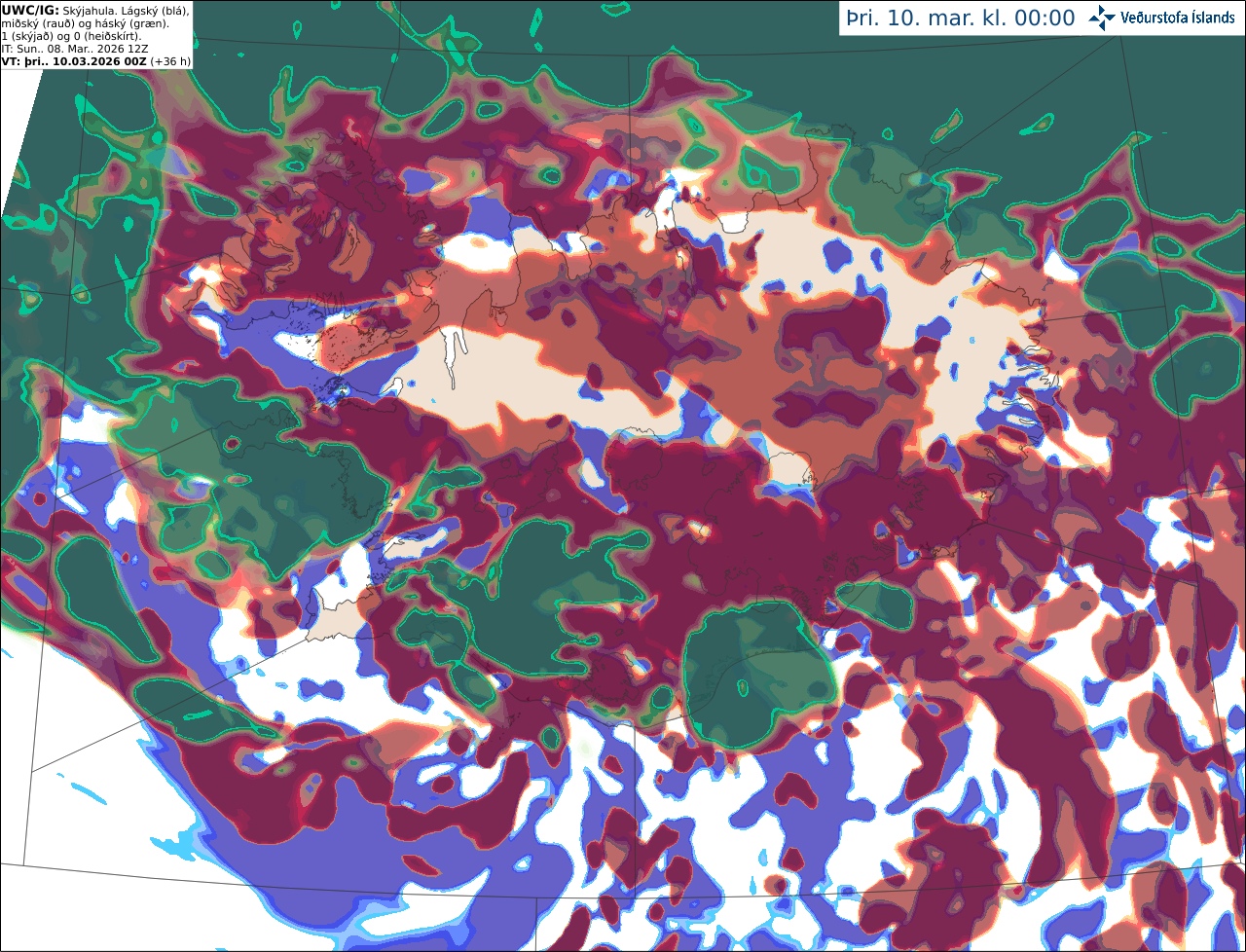Image resolution: width=1246 pixels, height=952 pixels.
Task: Click the '(+36 h)' forecast offset text
Action: [x=170, y=60]
